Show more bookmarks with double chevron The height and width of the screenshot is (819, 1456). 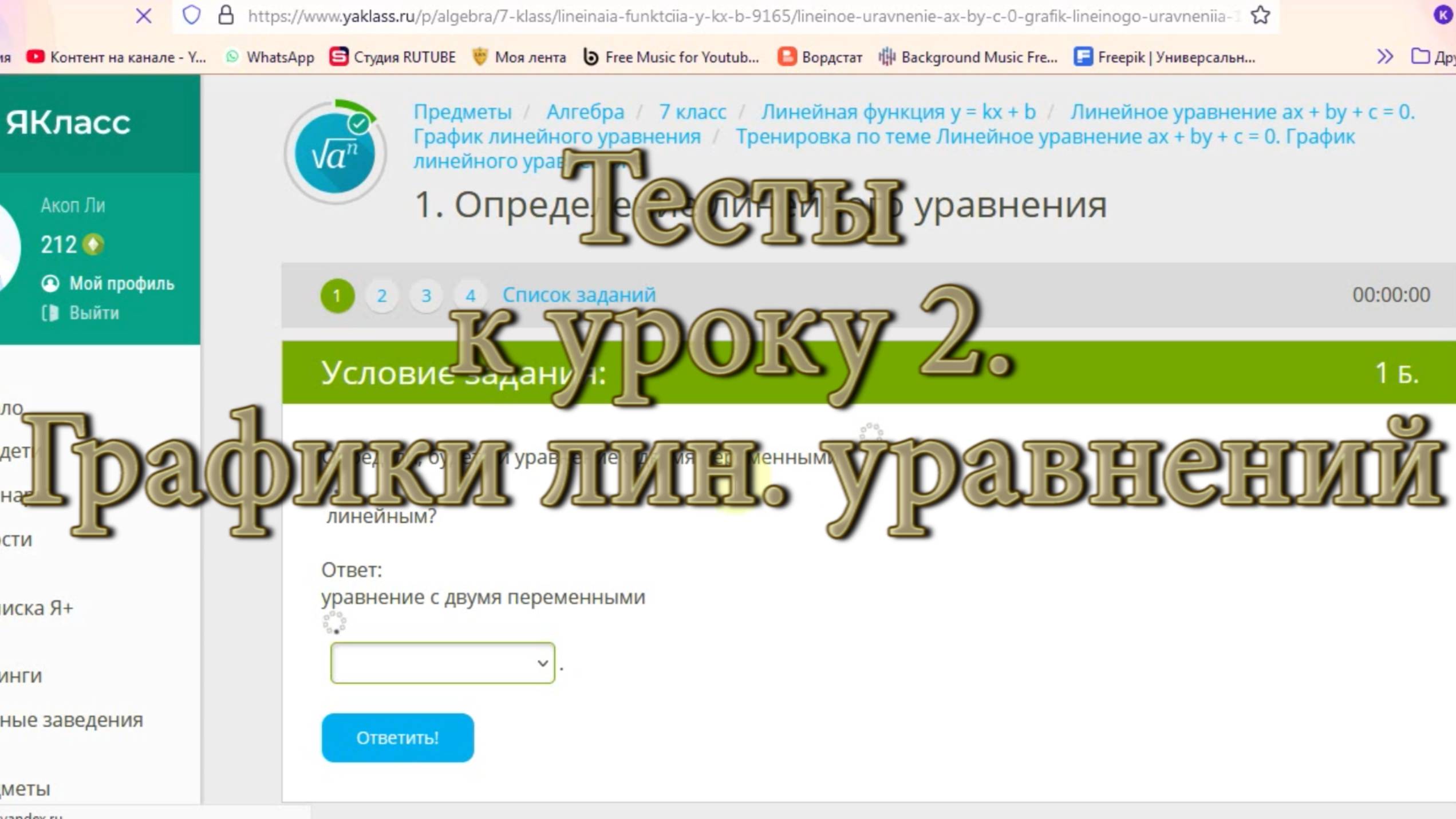point(1384,57)
